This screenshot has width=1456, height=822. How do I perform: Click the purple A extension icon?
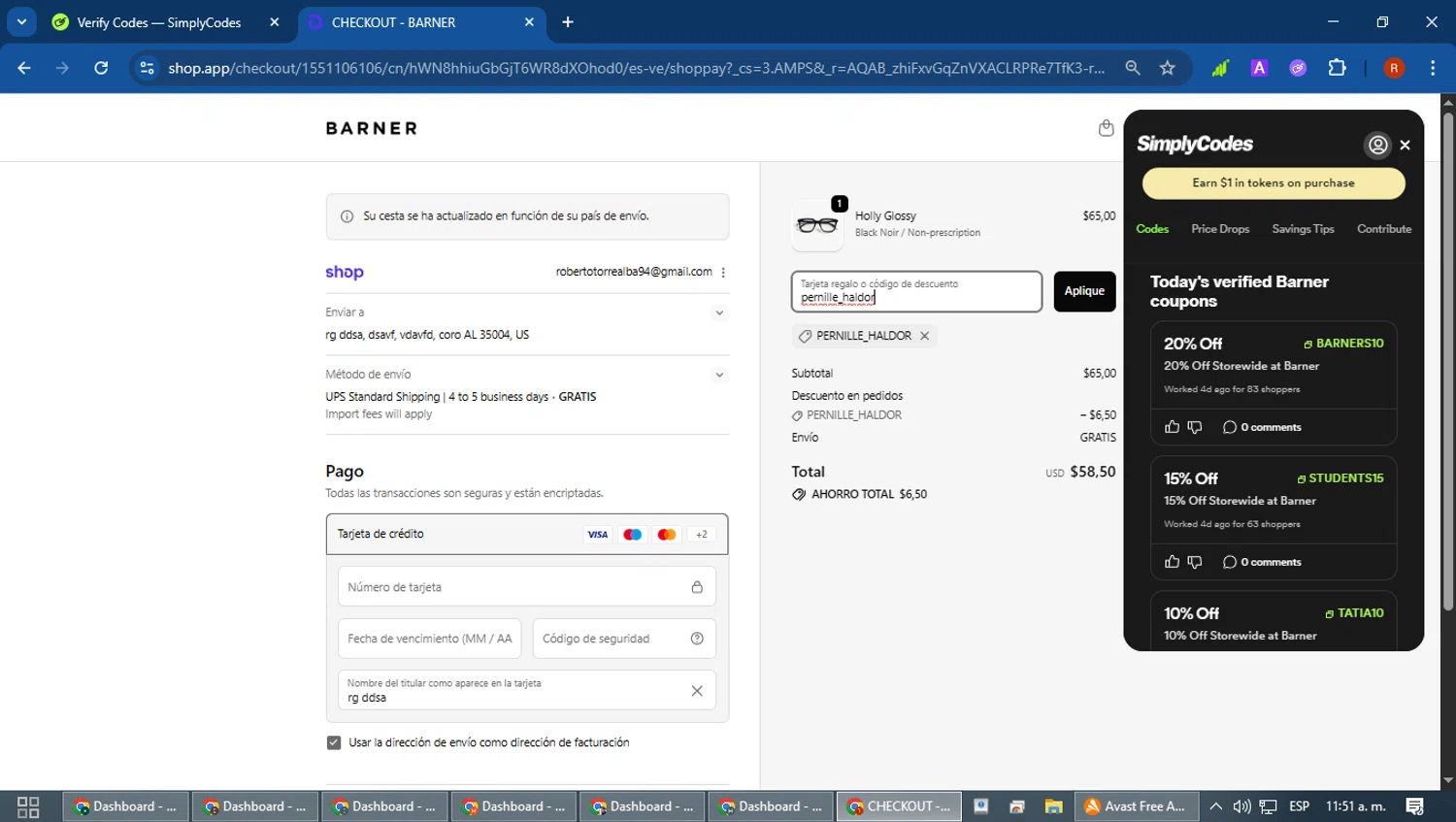[1259, 68]
